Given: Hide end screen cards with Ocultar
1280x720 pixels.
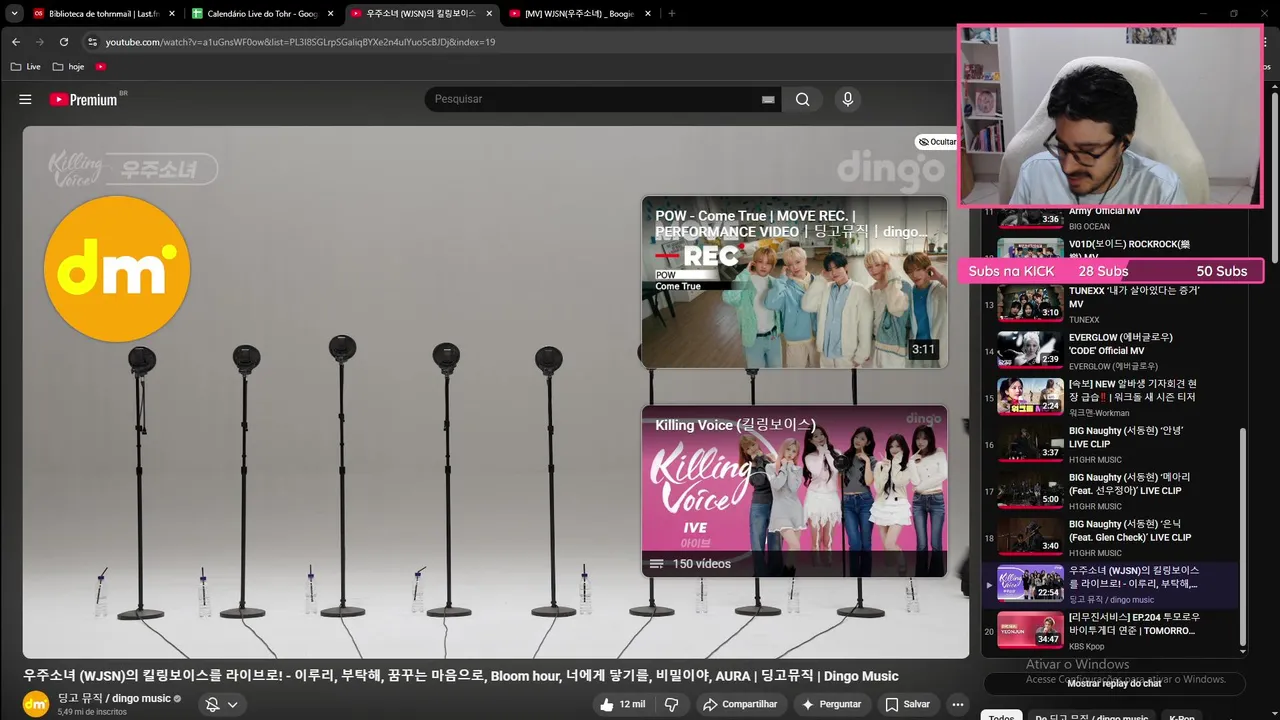Looking at the screenshot, I should pos(937,142).
